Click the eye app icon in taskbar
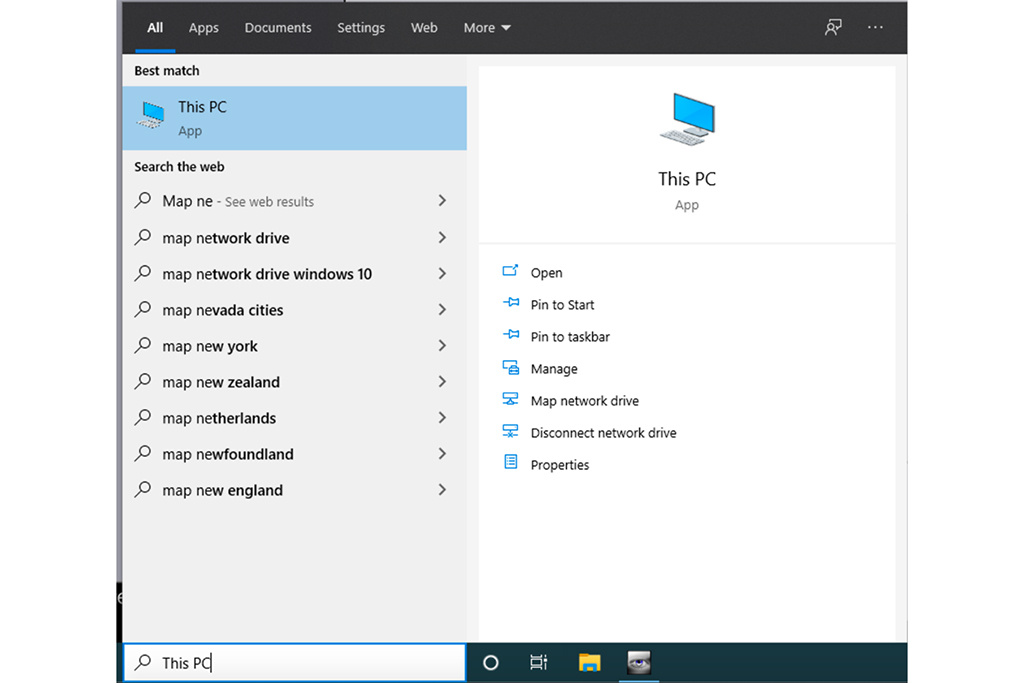The width and height of the screenshot is (1024, 683). [x=638, y=662]
